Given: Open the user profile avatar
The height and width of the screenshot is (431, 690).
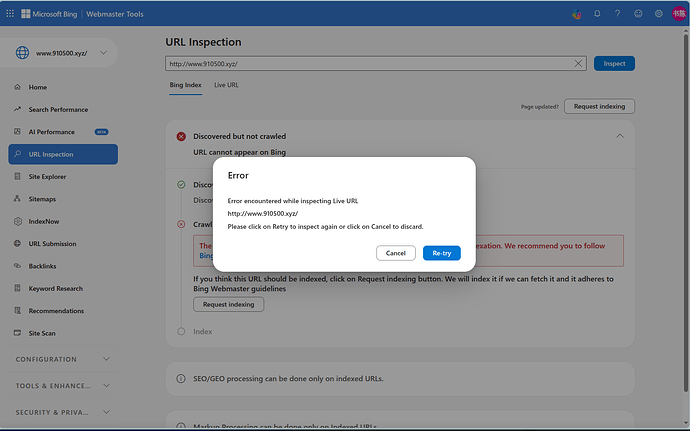Looking at the screenshot, I should pyautogui.click(x=679, y=14).
